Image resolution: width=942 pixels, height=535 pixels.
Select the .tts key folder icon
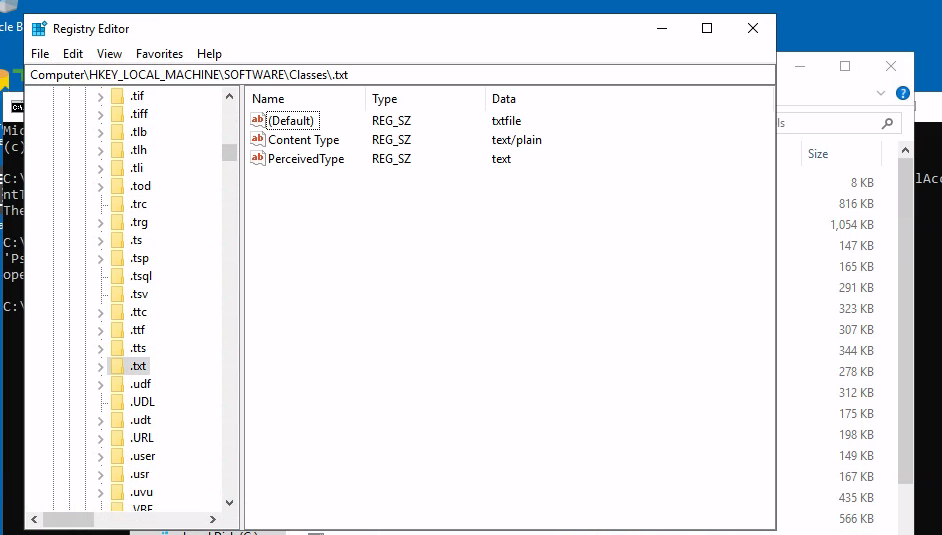pos(118,348)
